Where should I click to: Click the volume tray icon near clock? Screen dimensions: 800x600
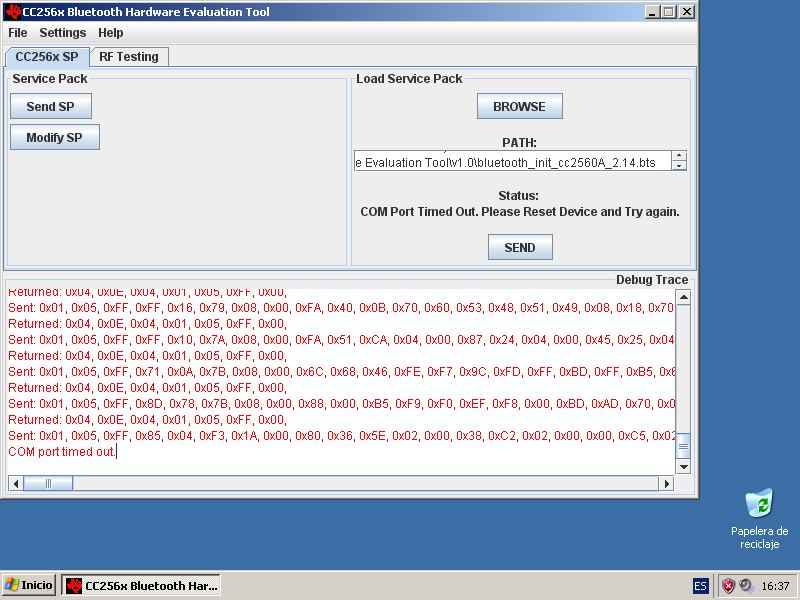(x=746, y=585)
